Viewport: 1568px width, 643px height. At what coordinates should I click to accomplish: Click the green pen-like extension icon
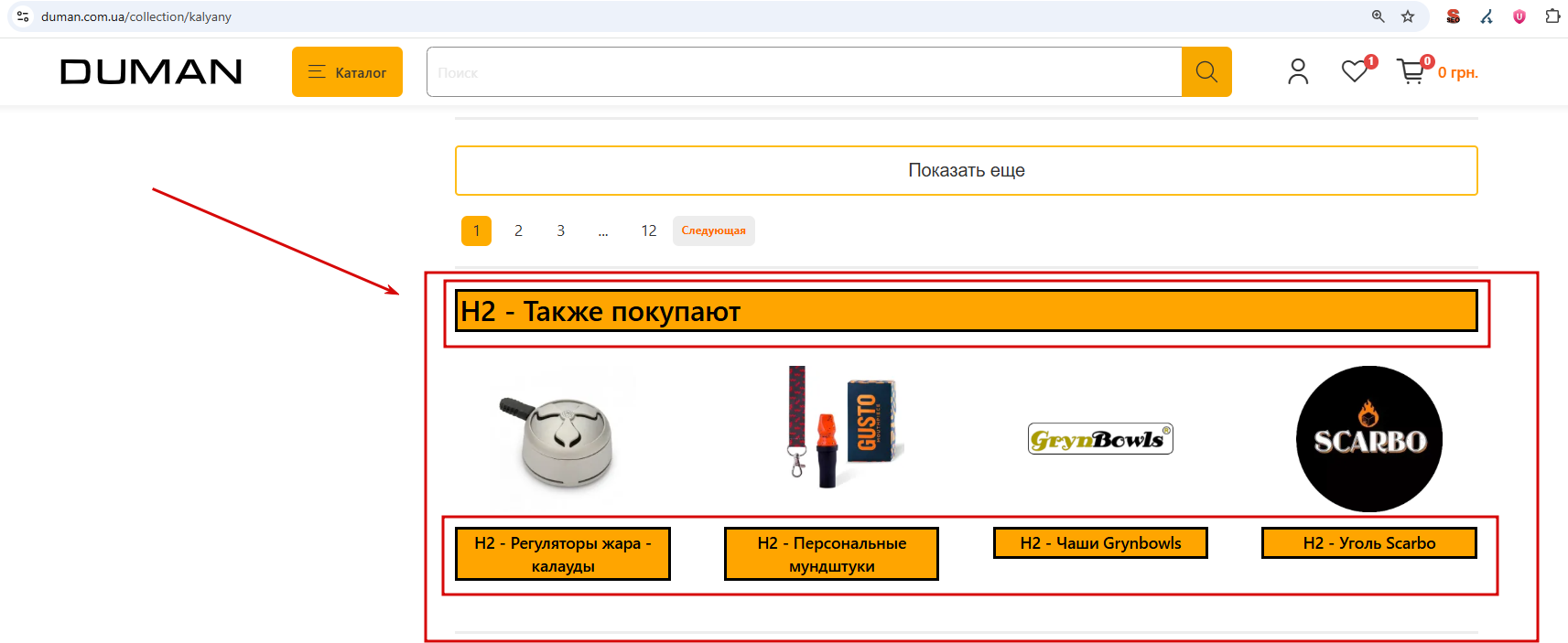(x=1487, y=16)
